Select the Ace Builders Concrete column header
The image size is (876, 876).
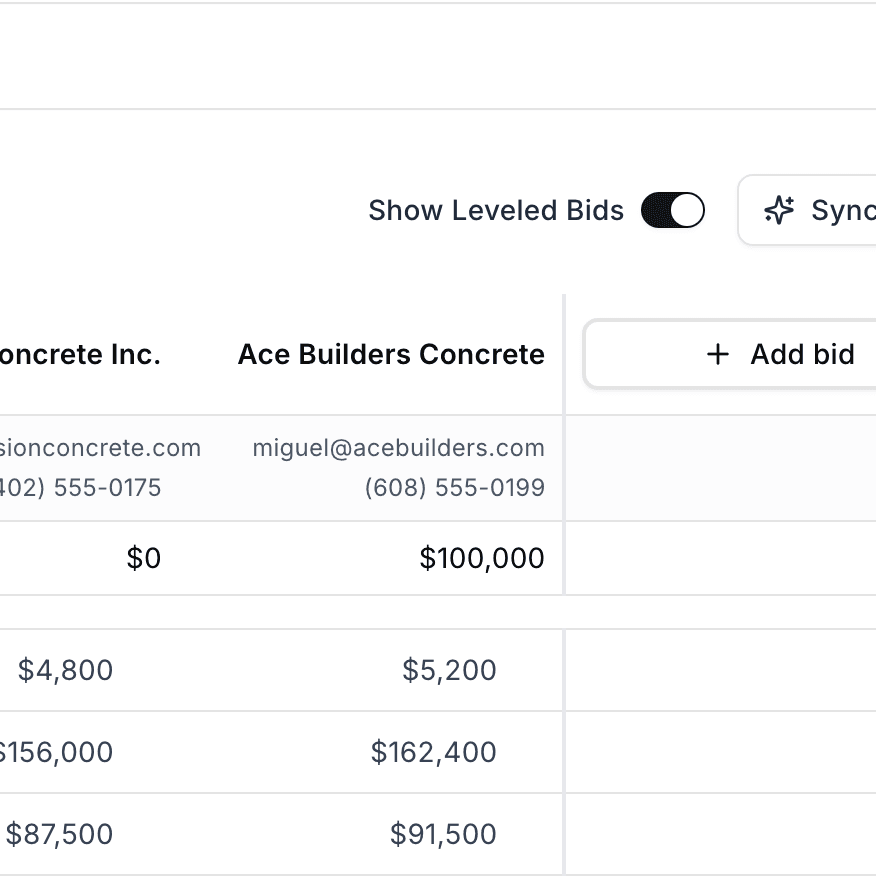391,354
